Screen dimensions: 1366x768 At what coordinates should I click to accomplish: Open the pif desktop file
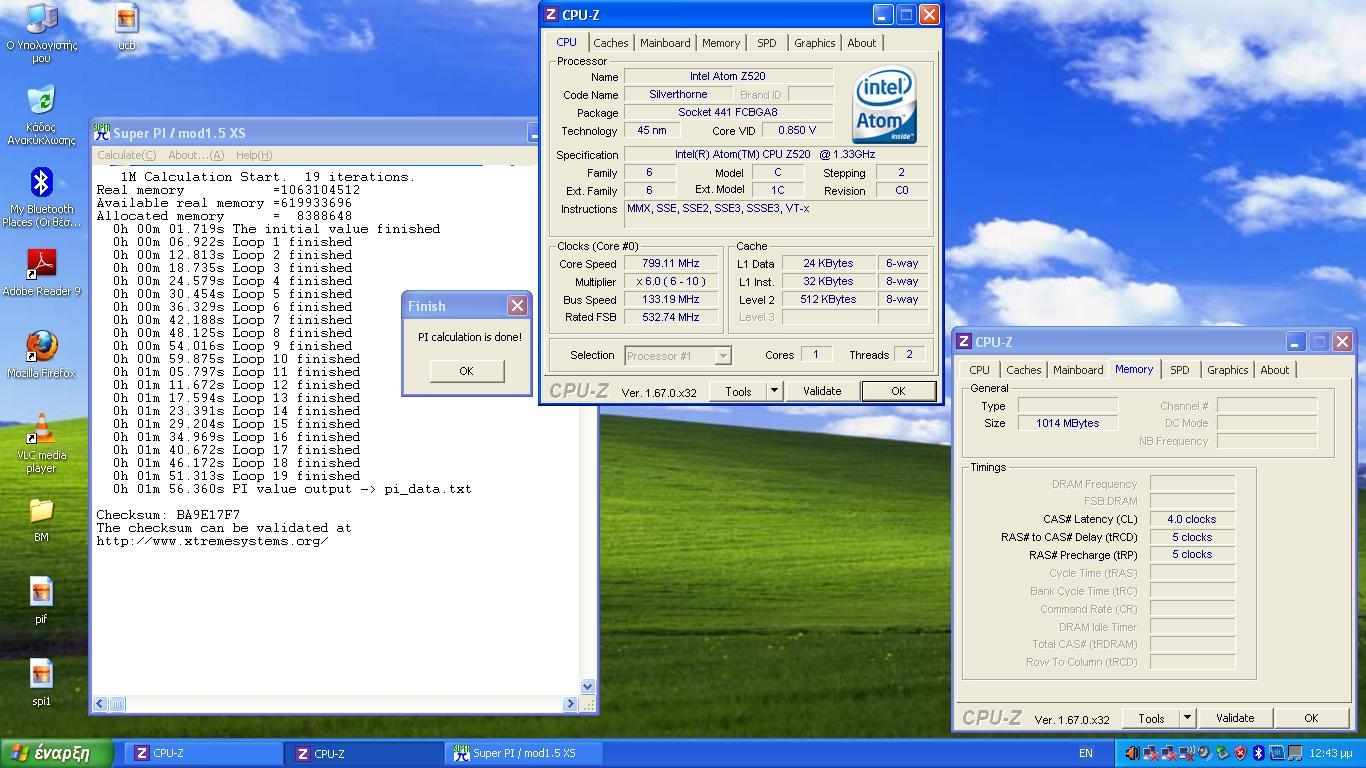click(41, 601)
